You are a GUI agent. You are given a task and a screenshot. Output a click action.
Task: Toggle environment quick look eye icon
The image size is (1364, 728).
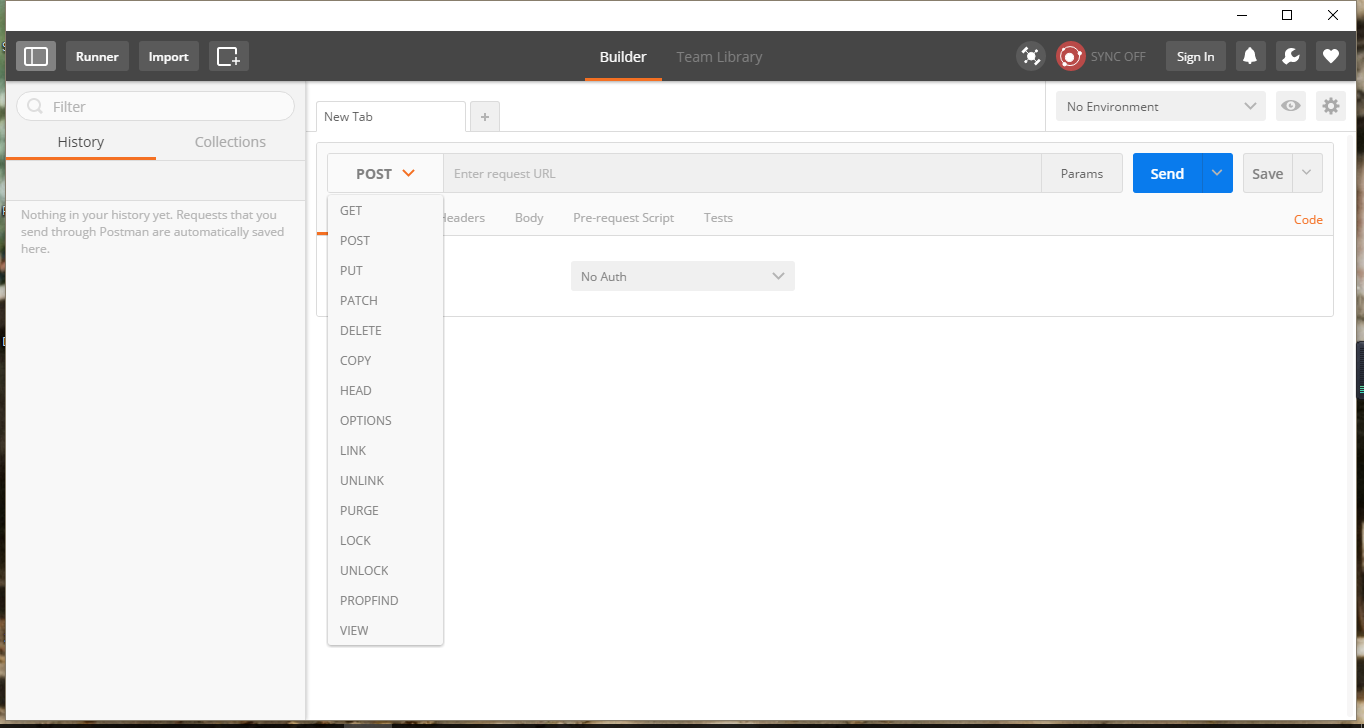point(1291,106)
